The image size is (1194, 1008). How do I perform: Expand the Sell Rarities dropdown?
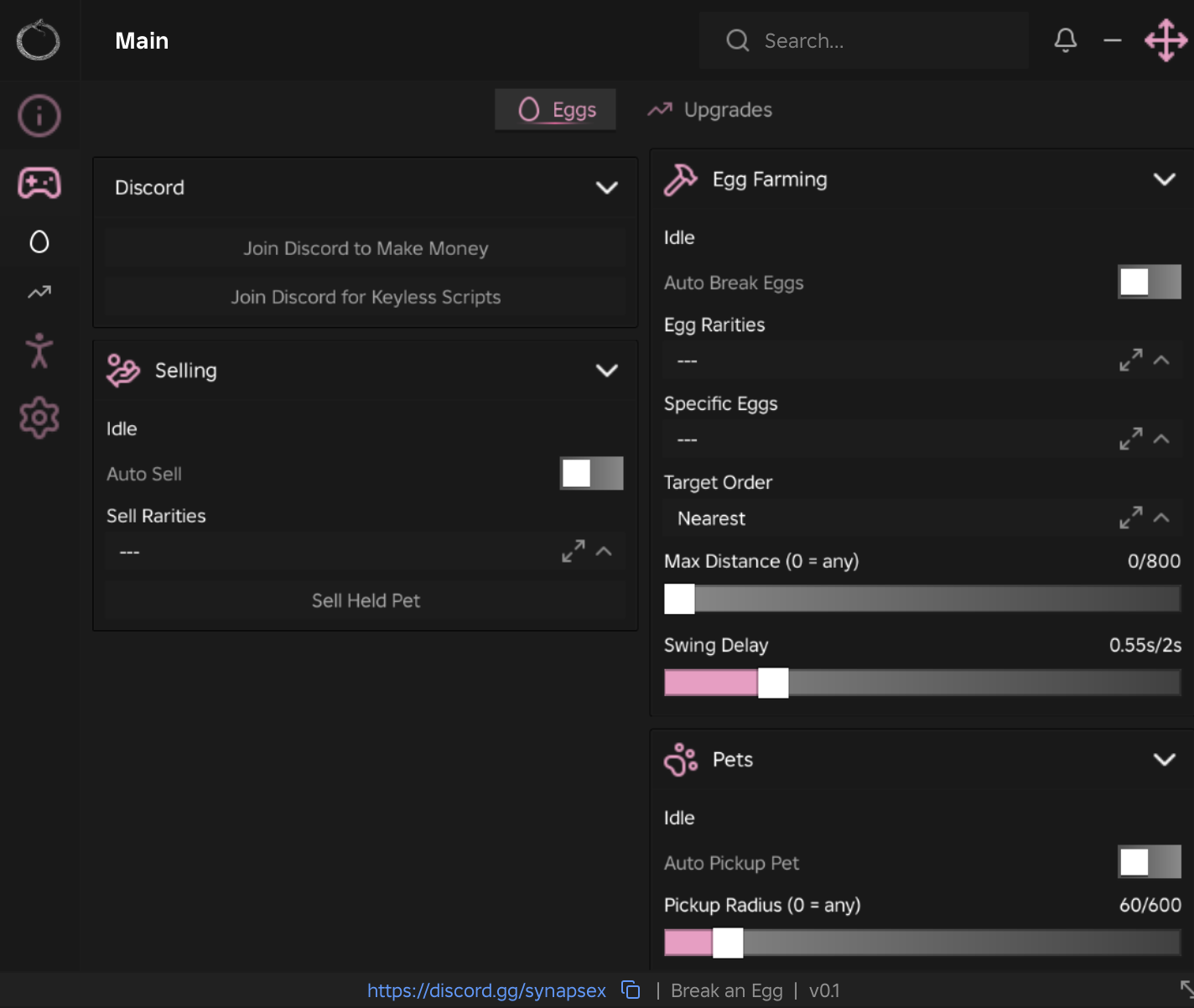click(366, 552)
